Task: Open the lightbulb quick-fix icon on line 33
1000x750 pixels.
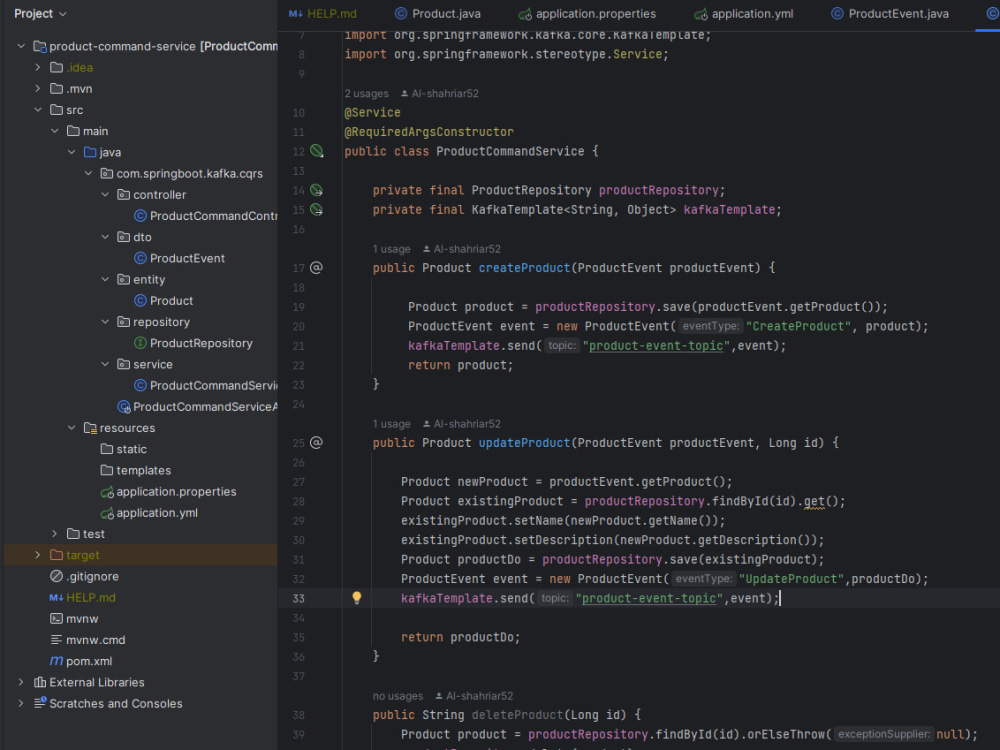Action: coord(356,597)
